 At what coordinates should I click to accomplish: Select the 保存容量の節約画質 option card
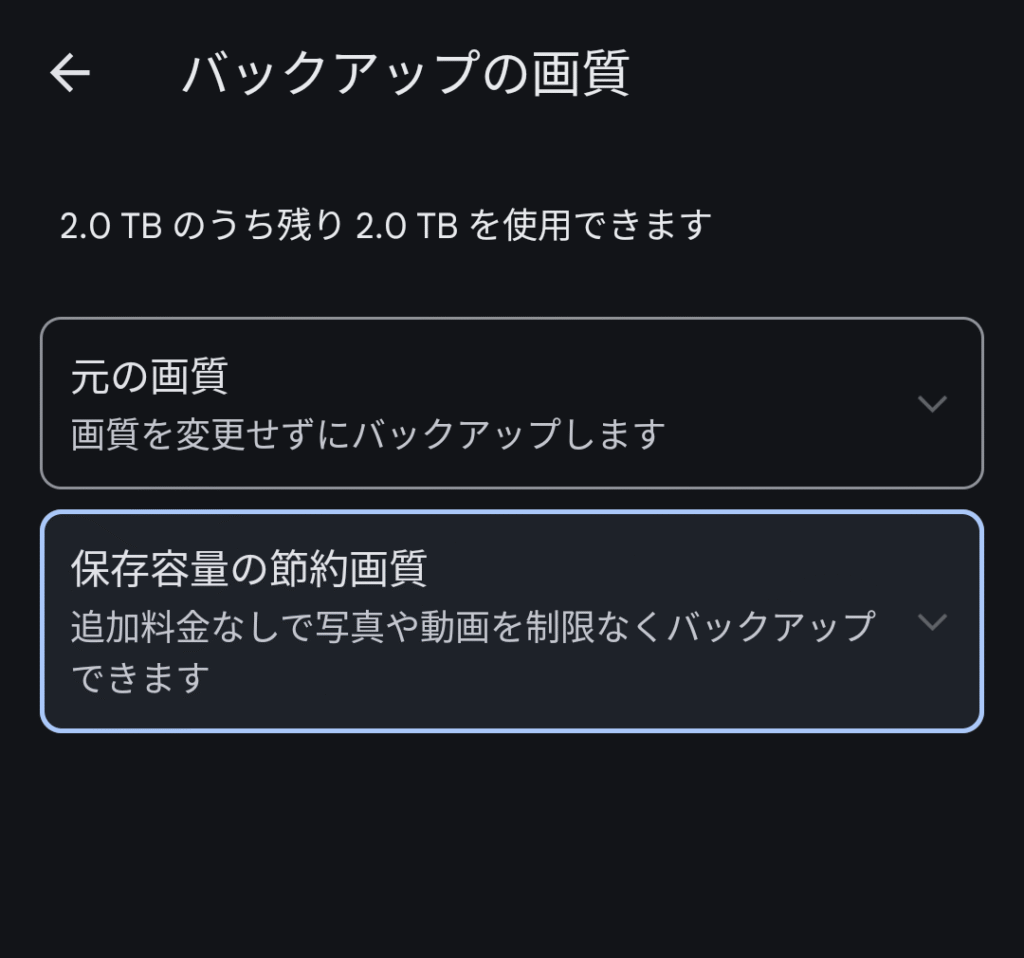coord(512,621)
